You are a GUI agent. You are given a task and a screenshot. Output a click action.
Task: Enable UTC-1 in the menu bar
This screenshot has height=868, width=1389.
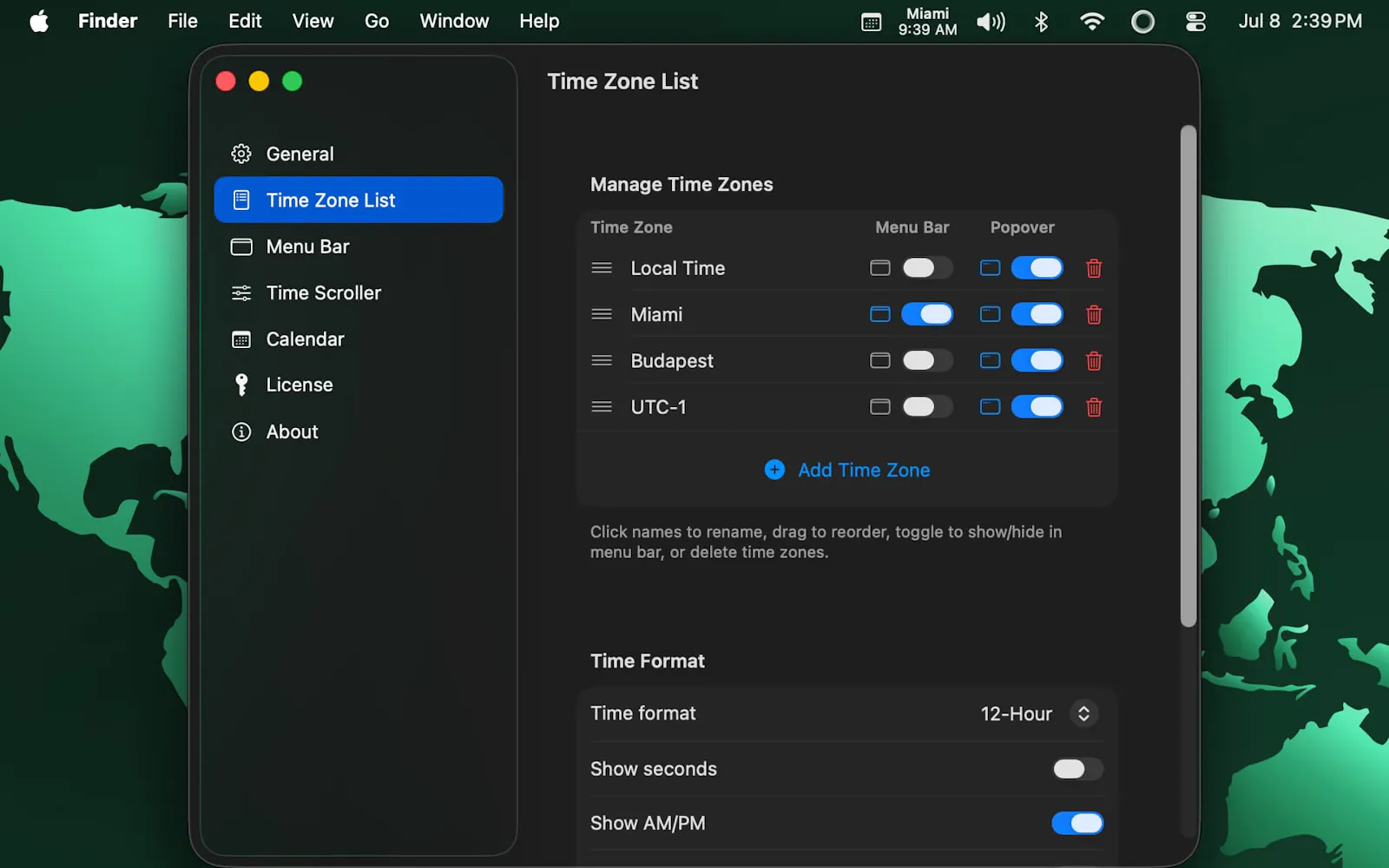pos(927,406)
